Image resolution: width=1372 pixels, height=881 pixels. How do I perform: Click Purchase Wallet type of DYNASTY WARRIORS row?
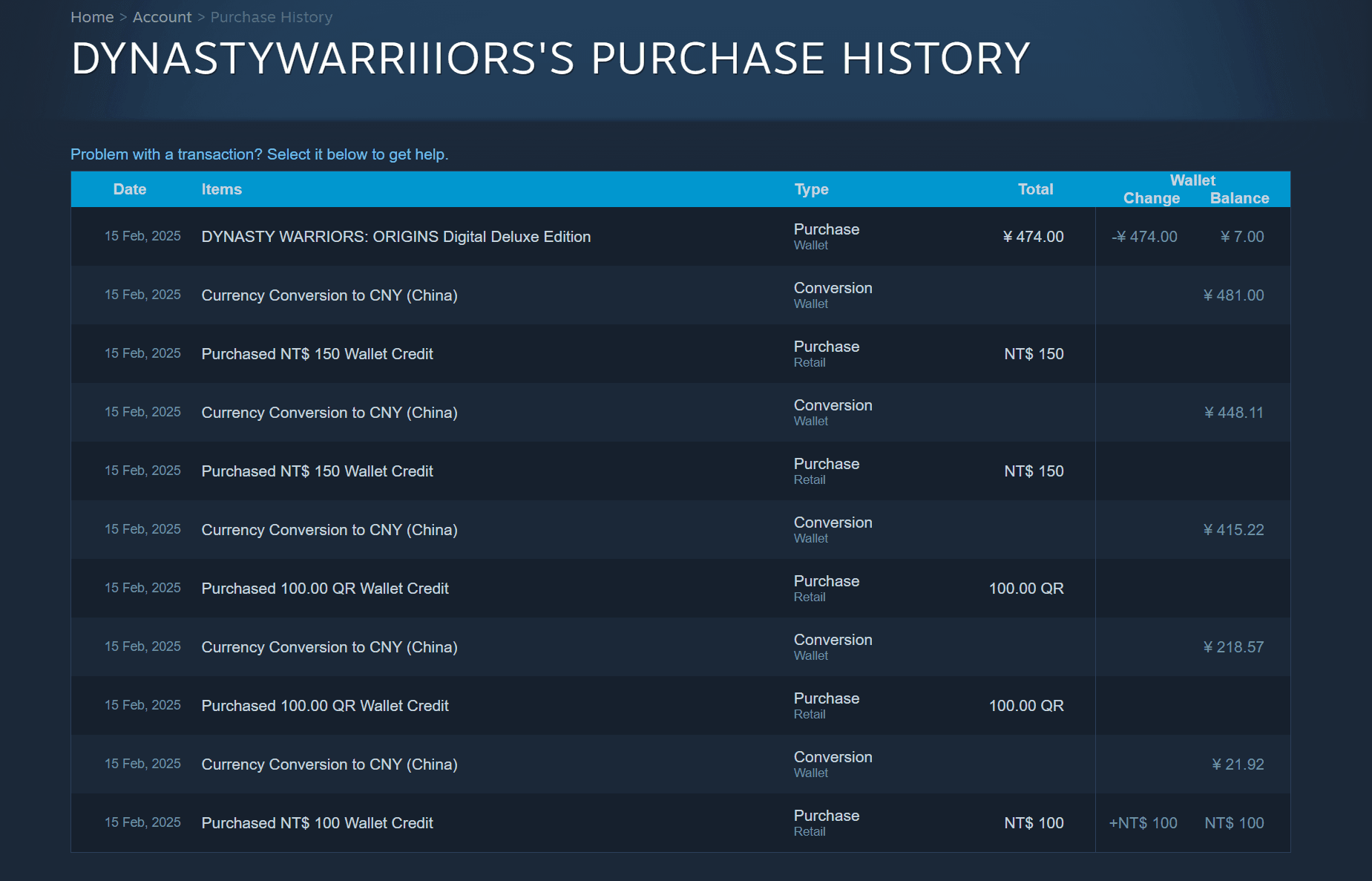pyautogui.click(x=827, y=237)
